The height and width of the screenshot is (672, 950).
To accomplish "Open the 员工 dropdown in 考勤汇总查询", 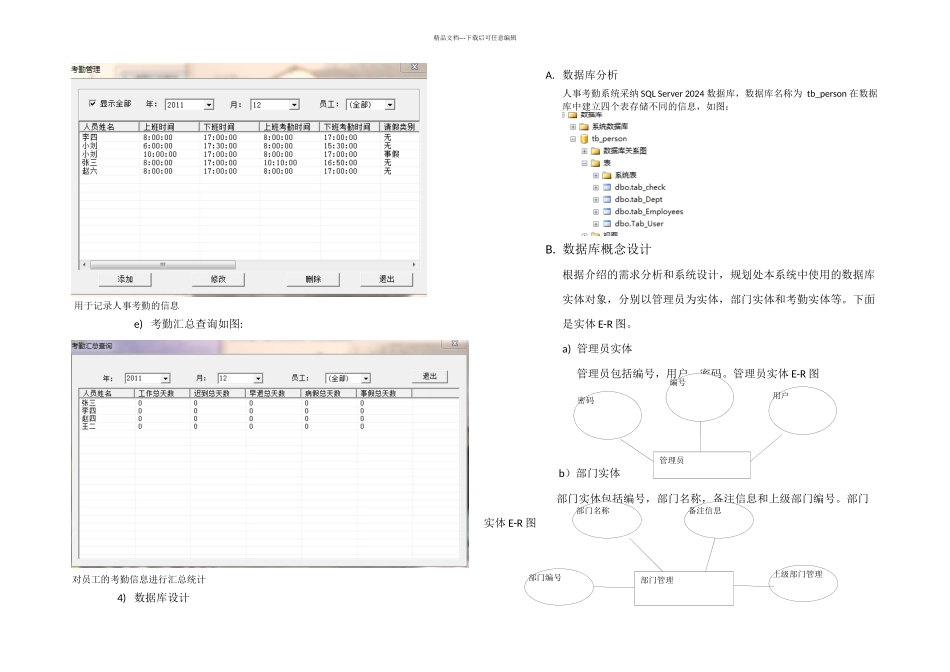I will (366, 378).
